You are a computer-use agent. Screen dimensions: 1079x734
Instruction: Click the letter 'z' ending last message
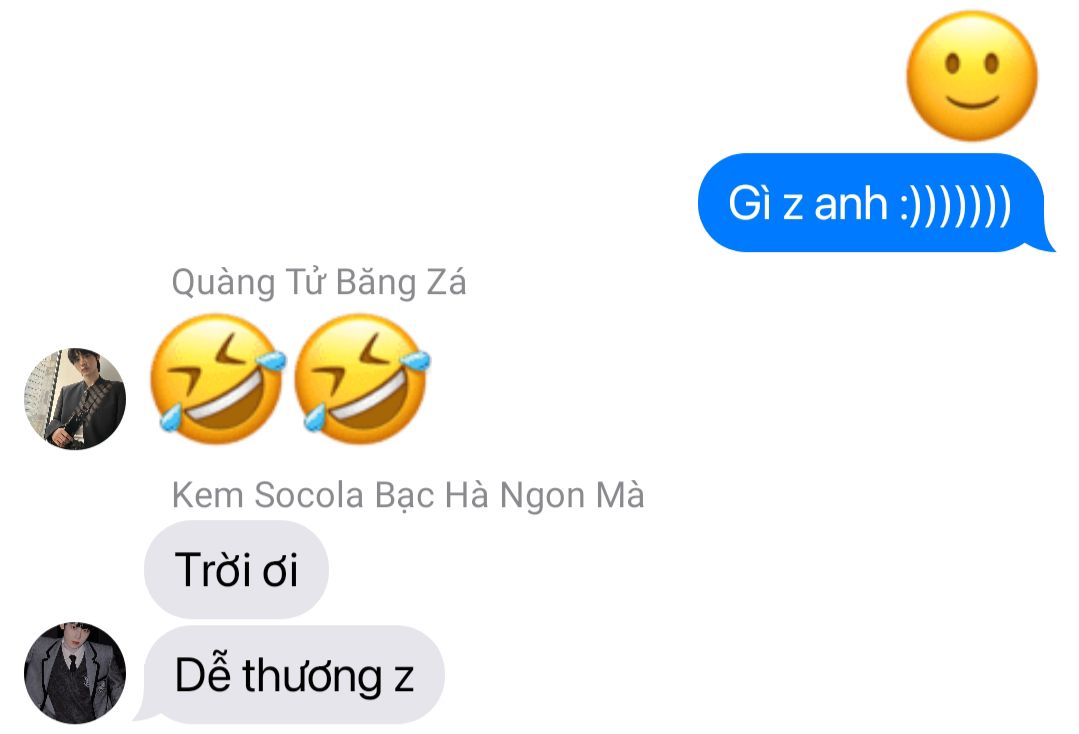point(404,679)
